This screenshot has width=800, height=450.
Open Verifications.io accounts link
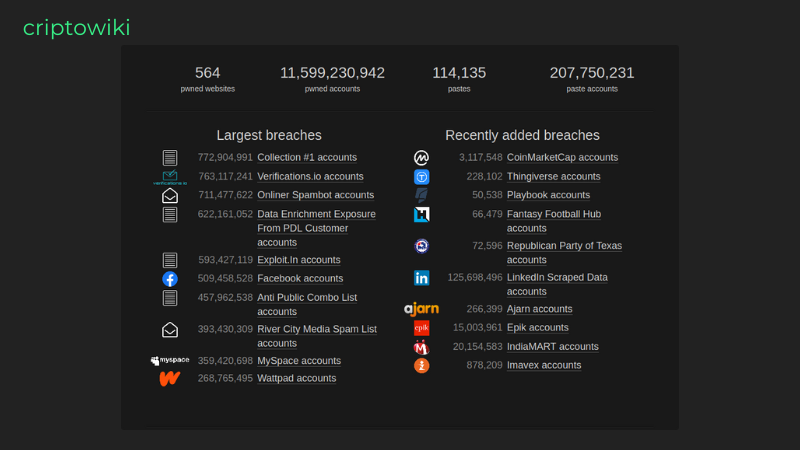[310, 176]
